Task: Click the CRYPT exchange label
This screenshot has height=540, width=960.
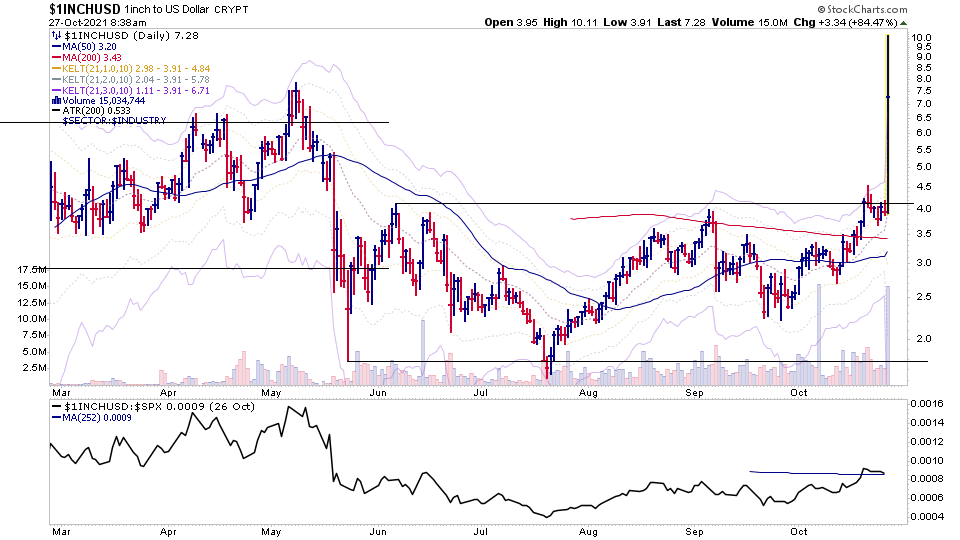Action: 232,9
